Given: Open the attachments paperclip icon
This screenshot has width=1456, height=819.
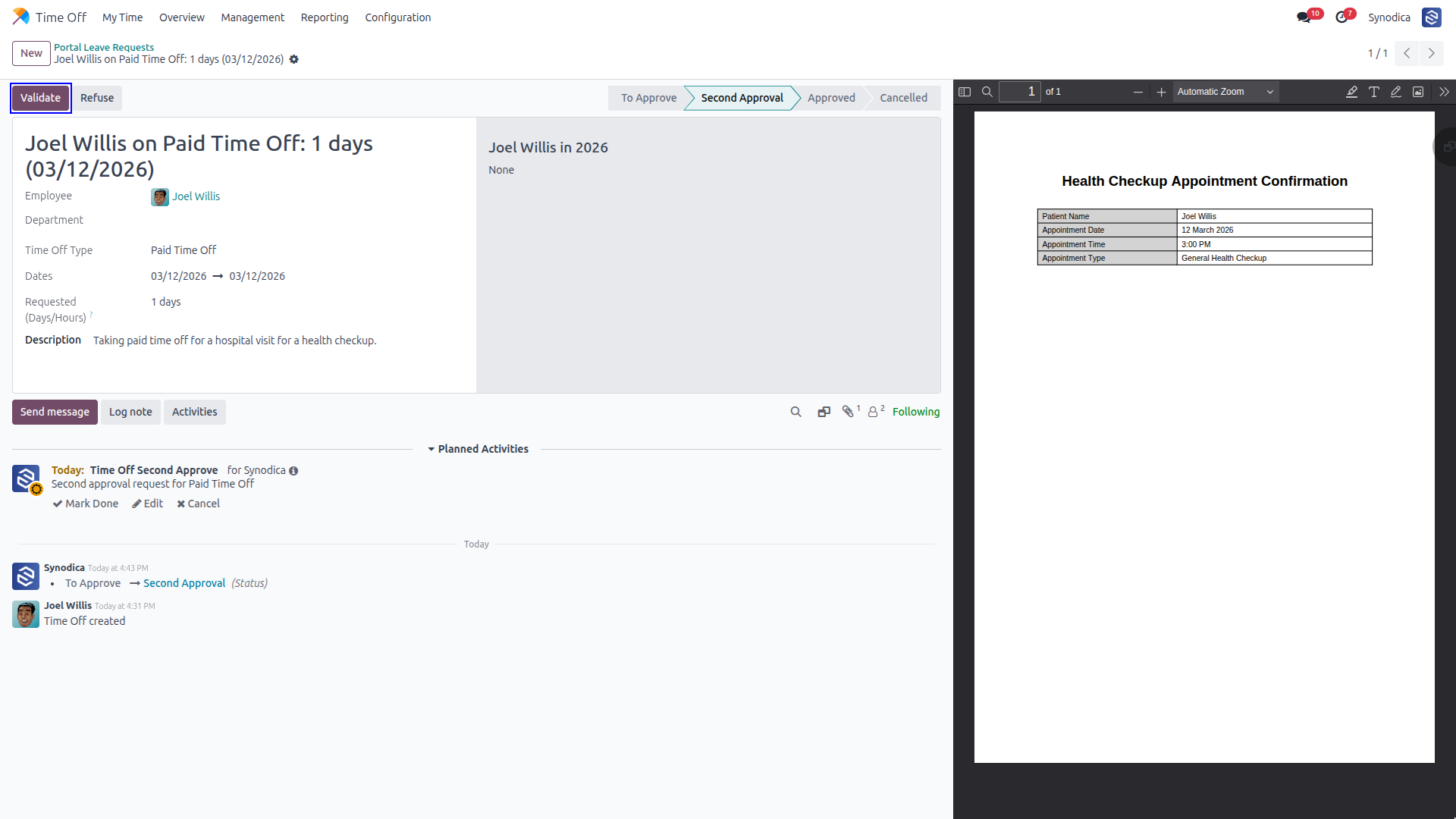Looking at the screenshot, I should click(x=851, y=411).
